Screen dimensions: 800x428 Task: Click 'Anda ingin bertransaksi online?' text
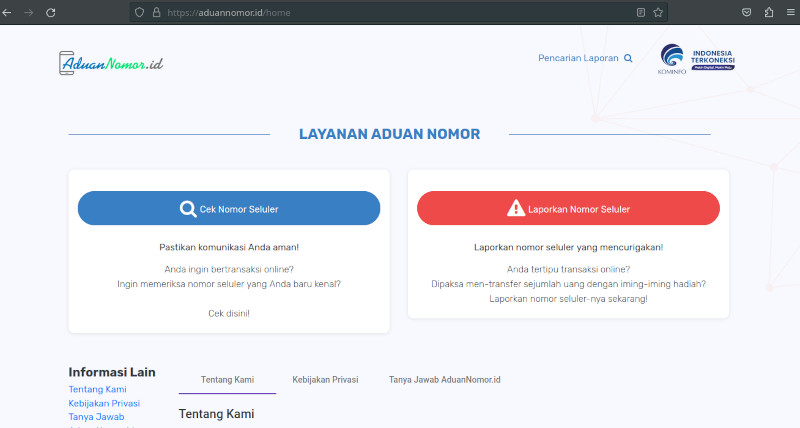click(x=229, y=269)
